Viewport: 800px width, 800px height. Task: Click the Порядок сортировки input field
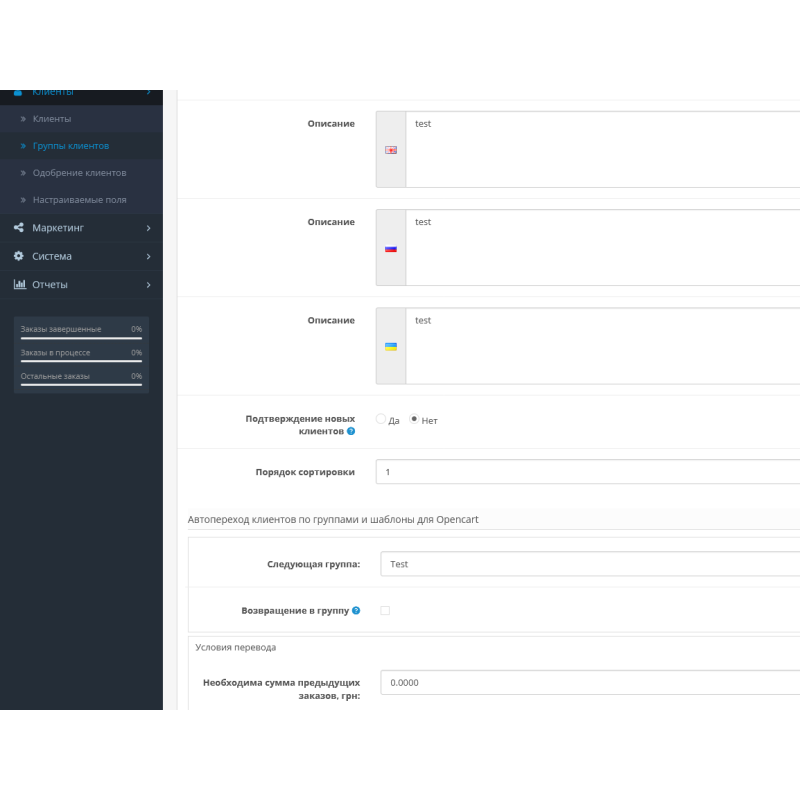[x=590, y=472]
